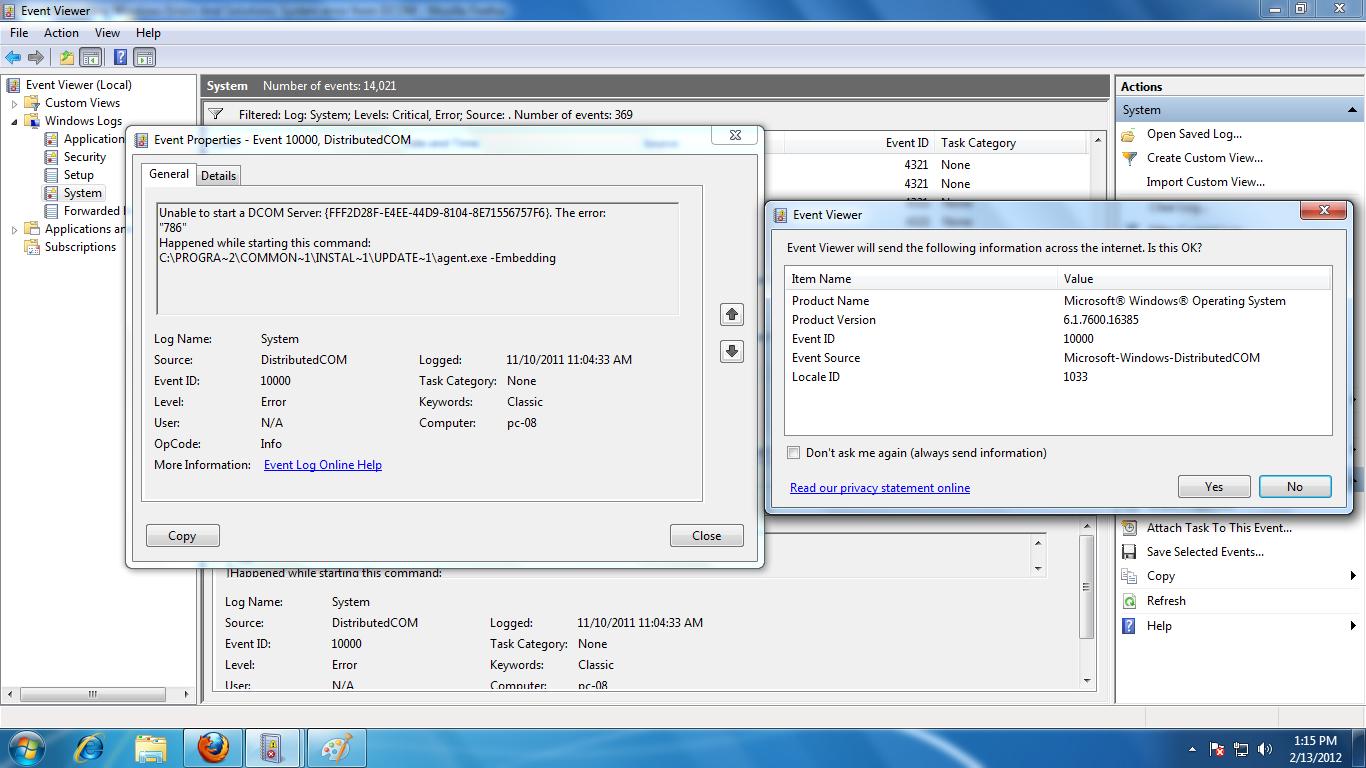This screenshot has width=1366, height=768.
Task: Close the Event Properties dialog with Close button
Action: pyautogui.click(x=707, y=535)
